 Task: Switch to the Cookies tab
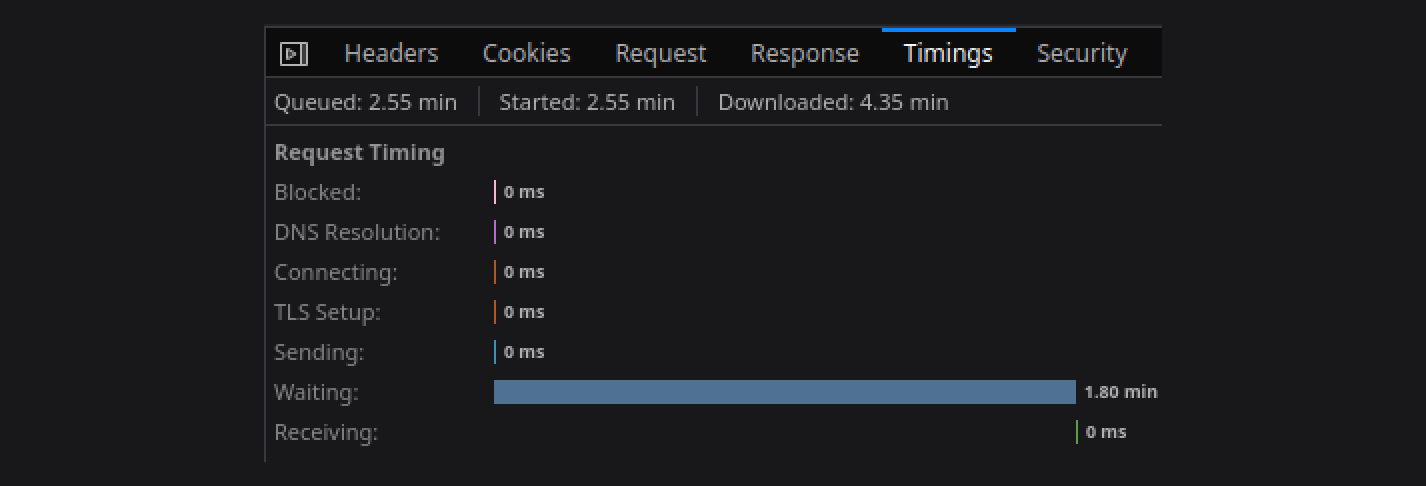pyautogui.click(x=526, y=54)
